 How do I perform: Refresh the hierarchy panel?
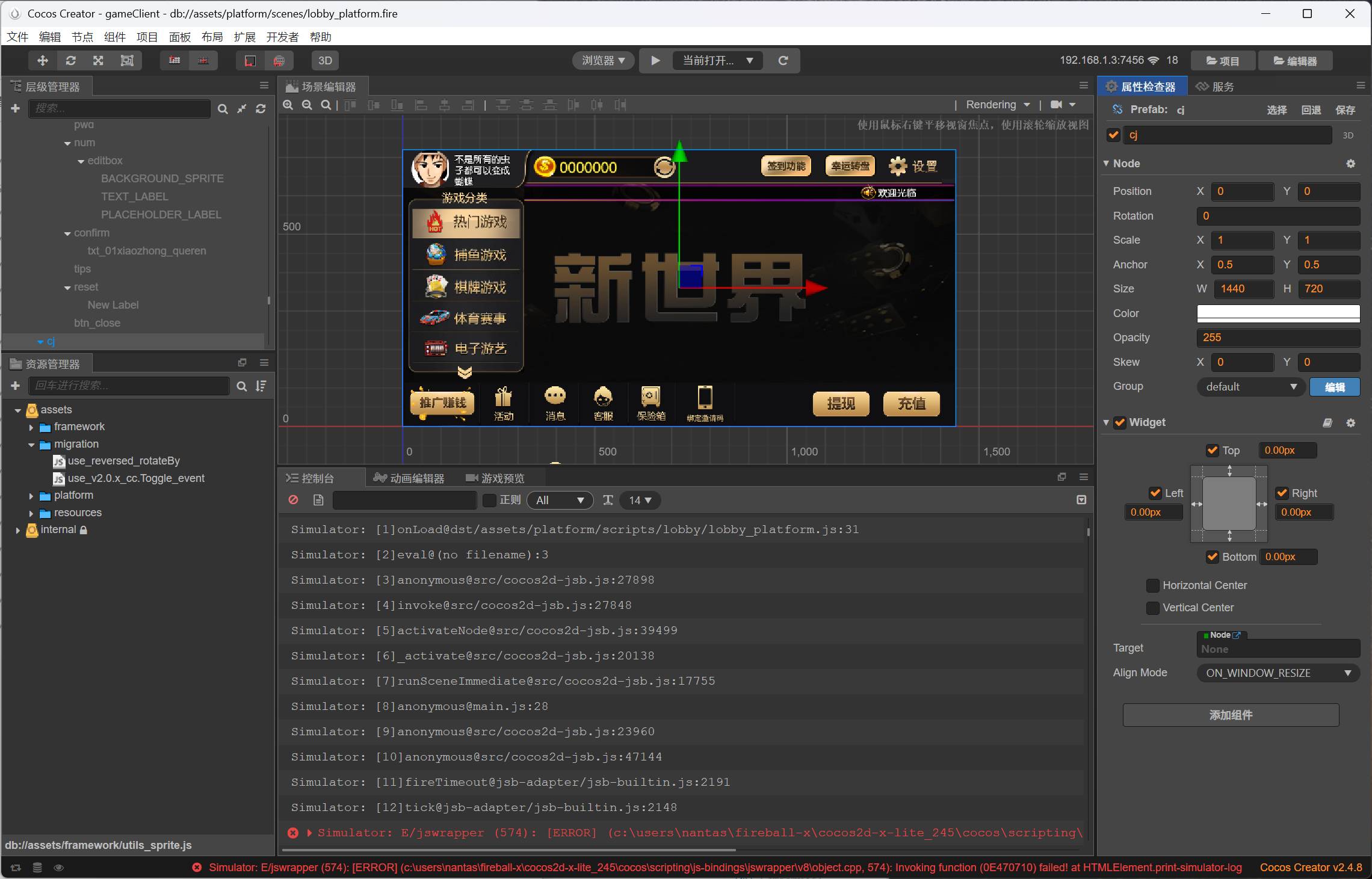click(261, 109)
